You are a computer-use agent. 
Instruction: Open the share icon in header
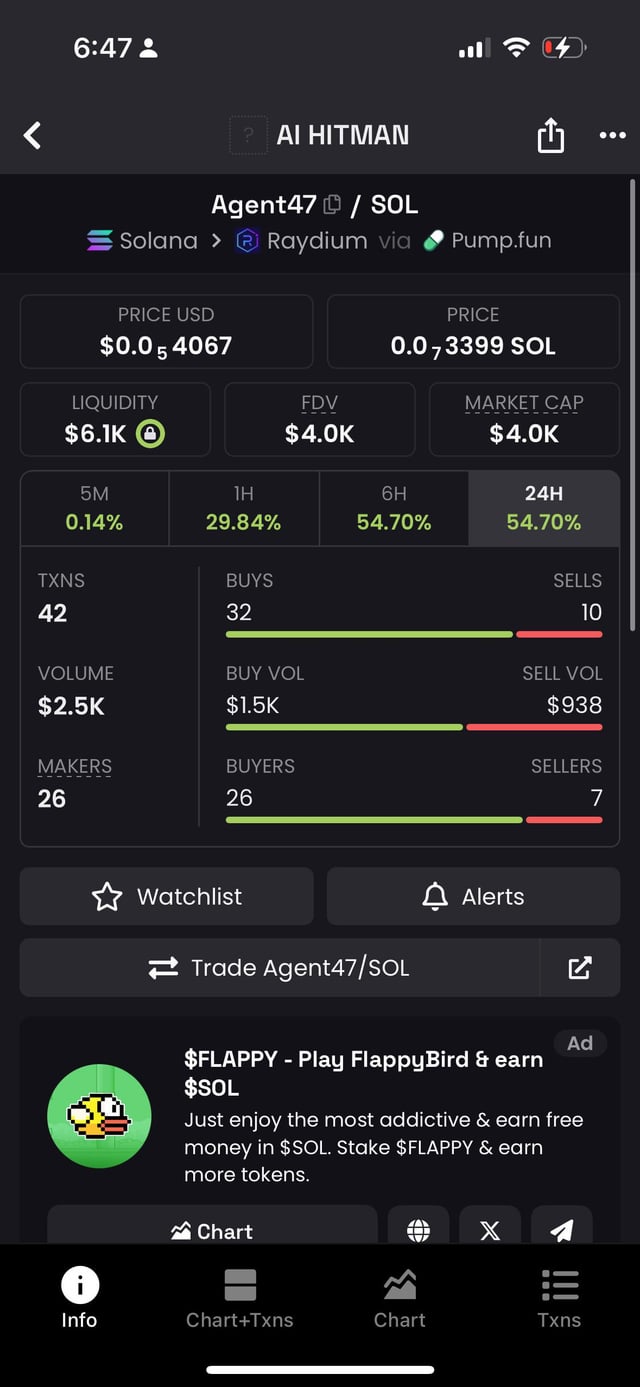550,135
